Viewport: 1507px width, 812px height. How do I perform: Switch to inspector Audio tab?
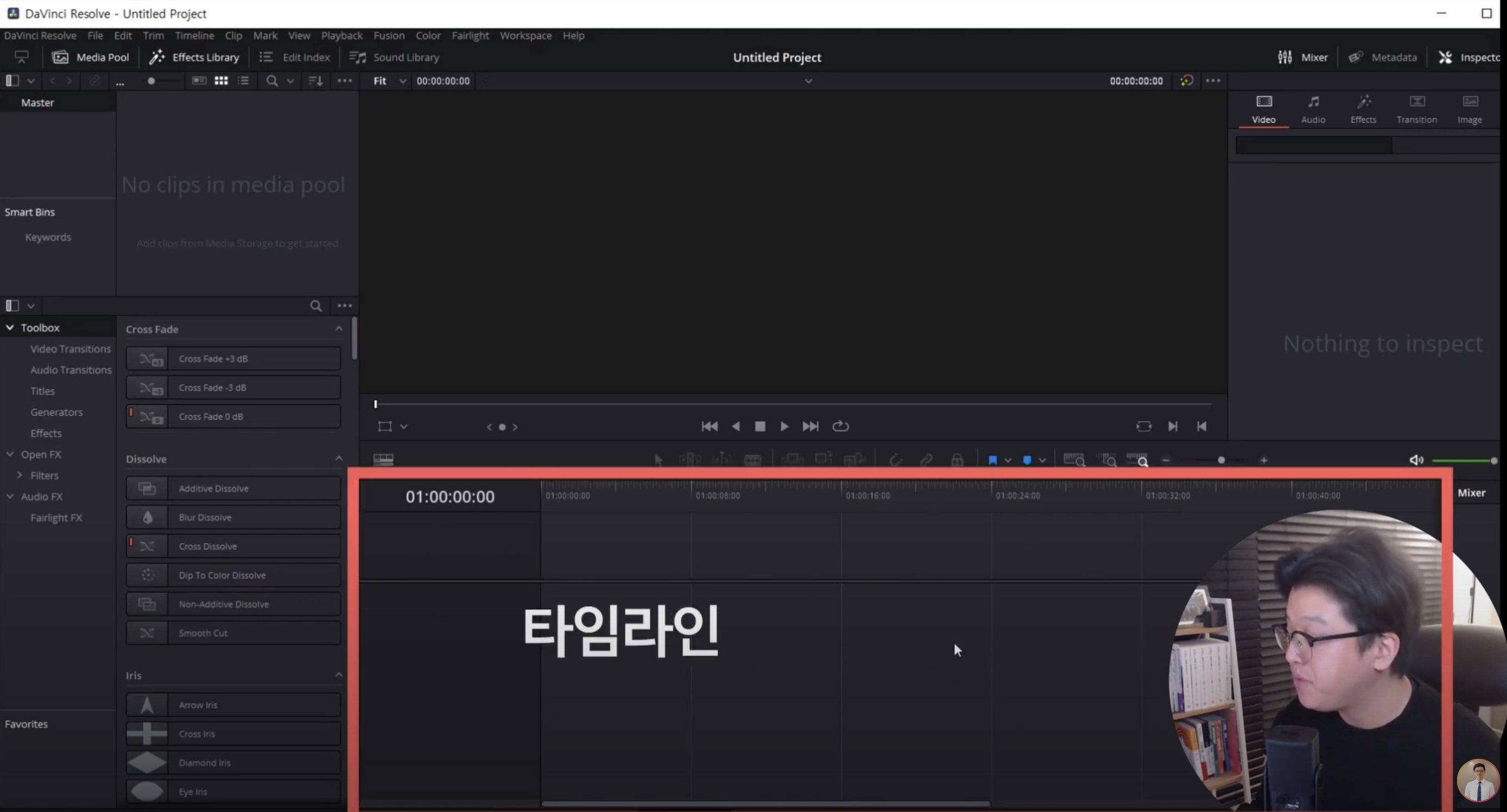[1313, 109]
